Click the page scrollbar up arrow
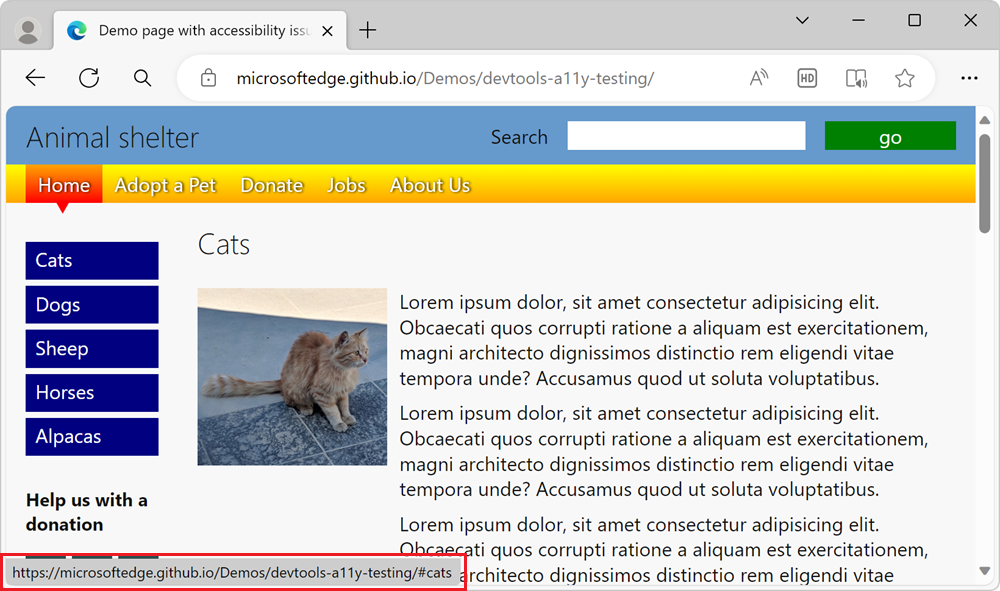 (985, 120)
